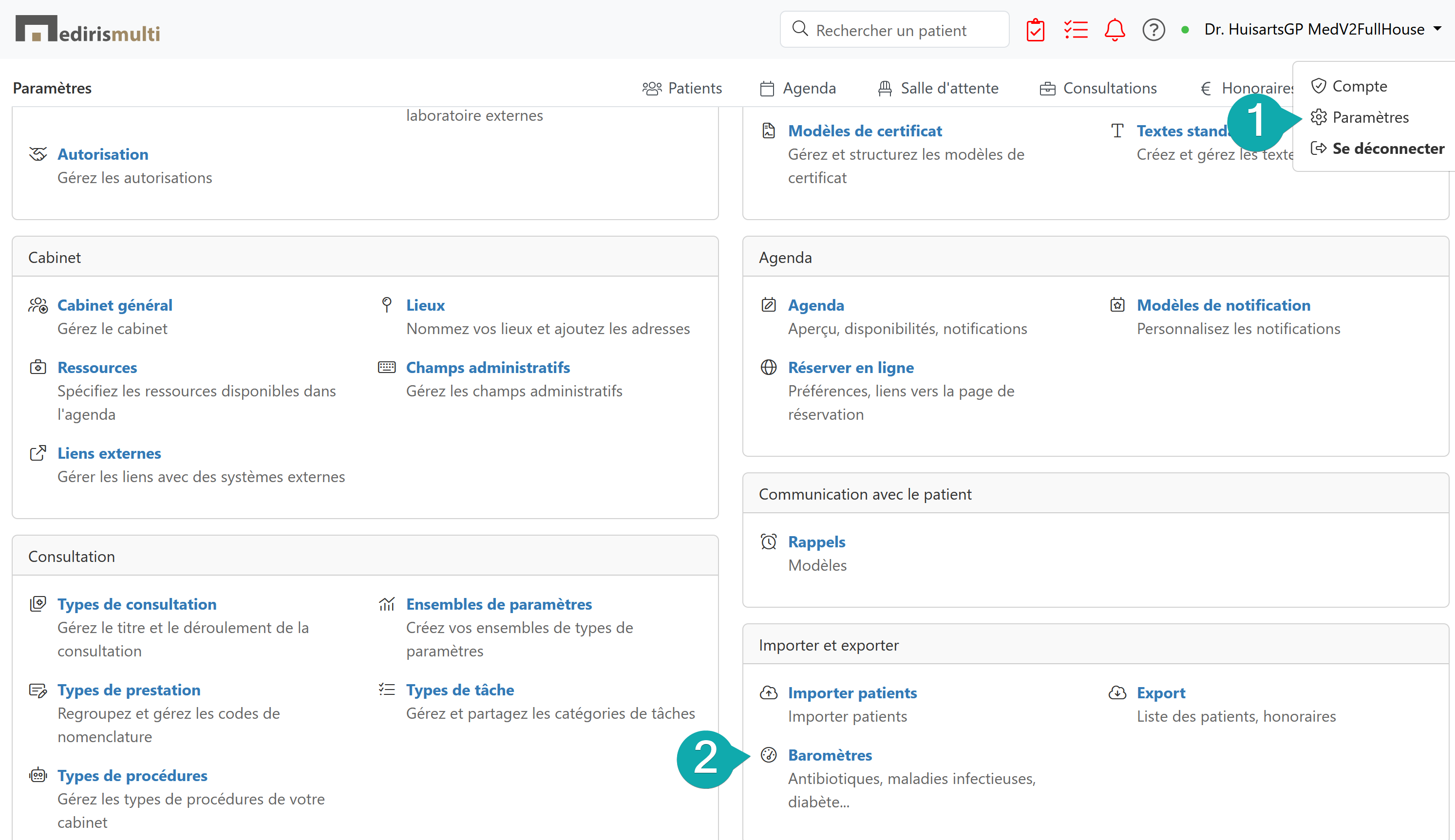The height and width of the screenshot is (840, 1455).
Task: Click the Rappels alarm clock icon
Action: (x=769, y=541)
